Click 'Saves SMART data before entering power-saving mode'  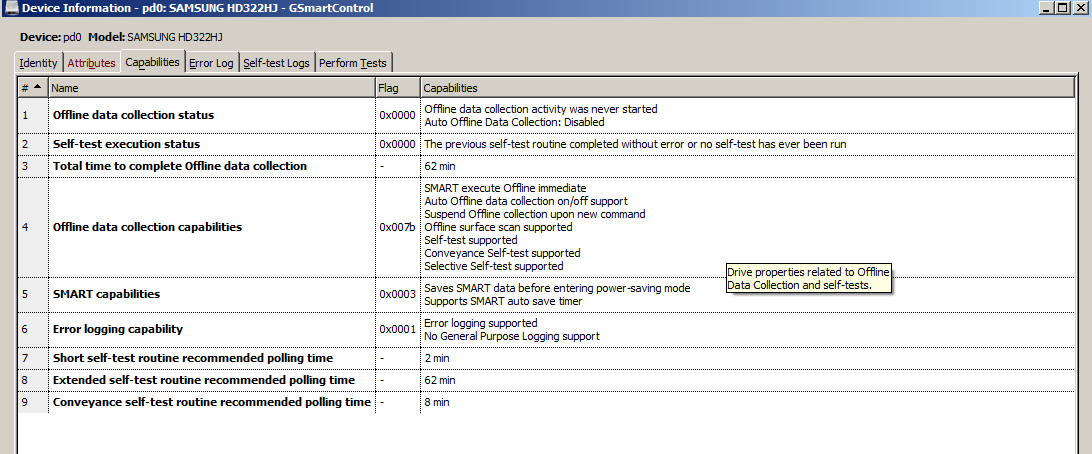point(557,288)
